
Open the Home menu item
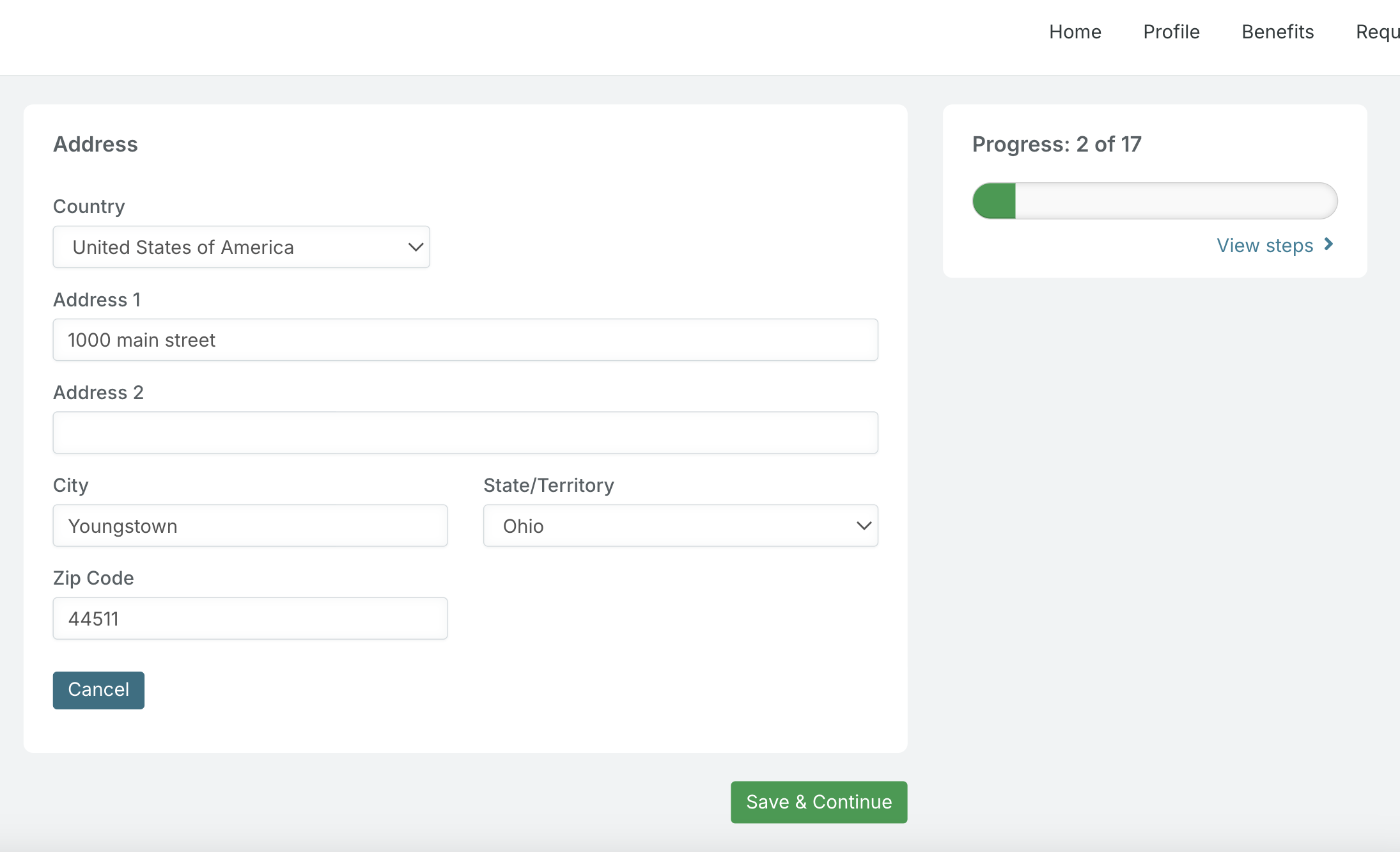(1075, 32)
